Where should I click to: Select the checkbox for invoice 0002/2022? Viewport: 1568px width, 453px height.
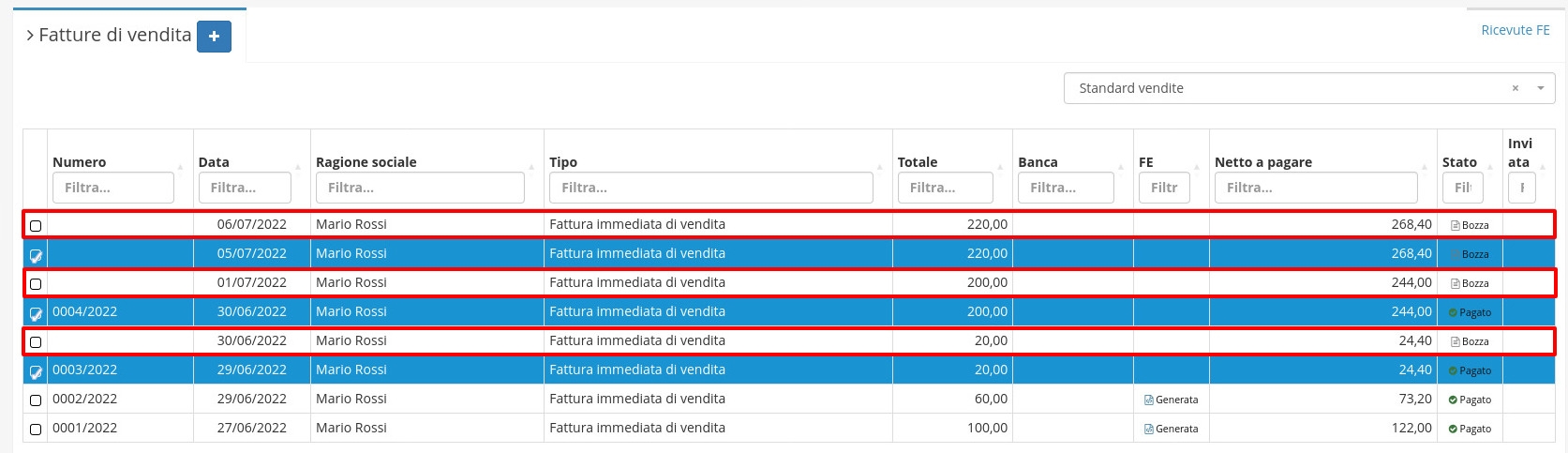point(36,400)
